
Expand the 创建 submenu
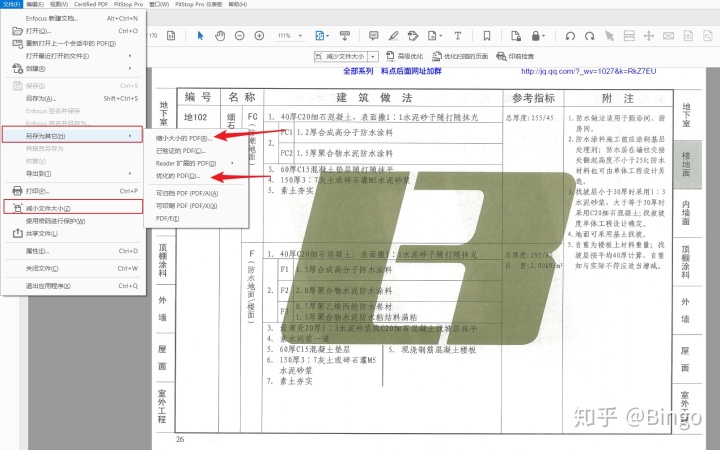75,68
